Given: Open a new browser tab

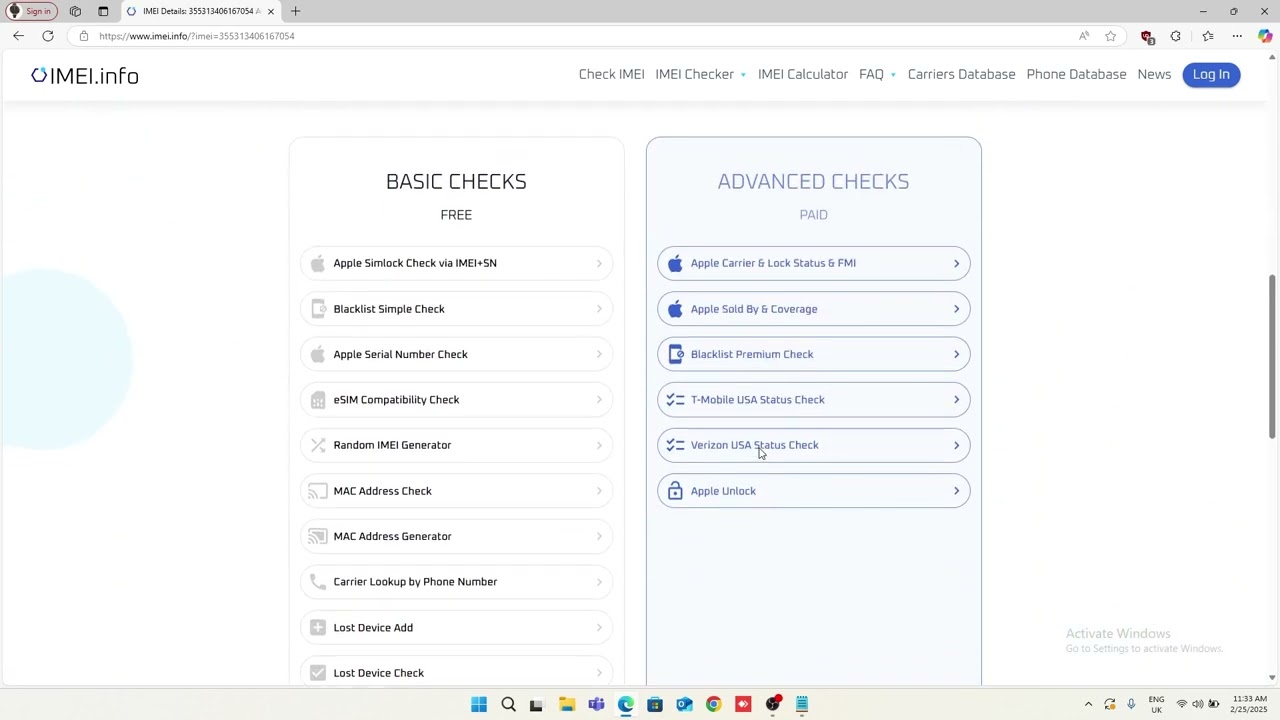Looking at the screenshot, I should [x=295, y=11].
